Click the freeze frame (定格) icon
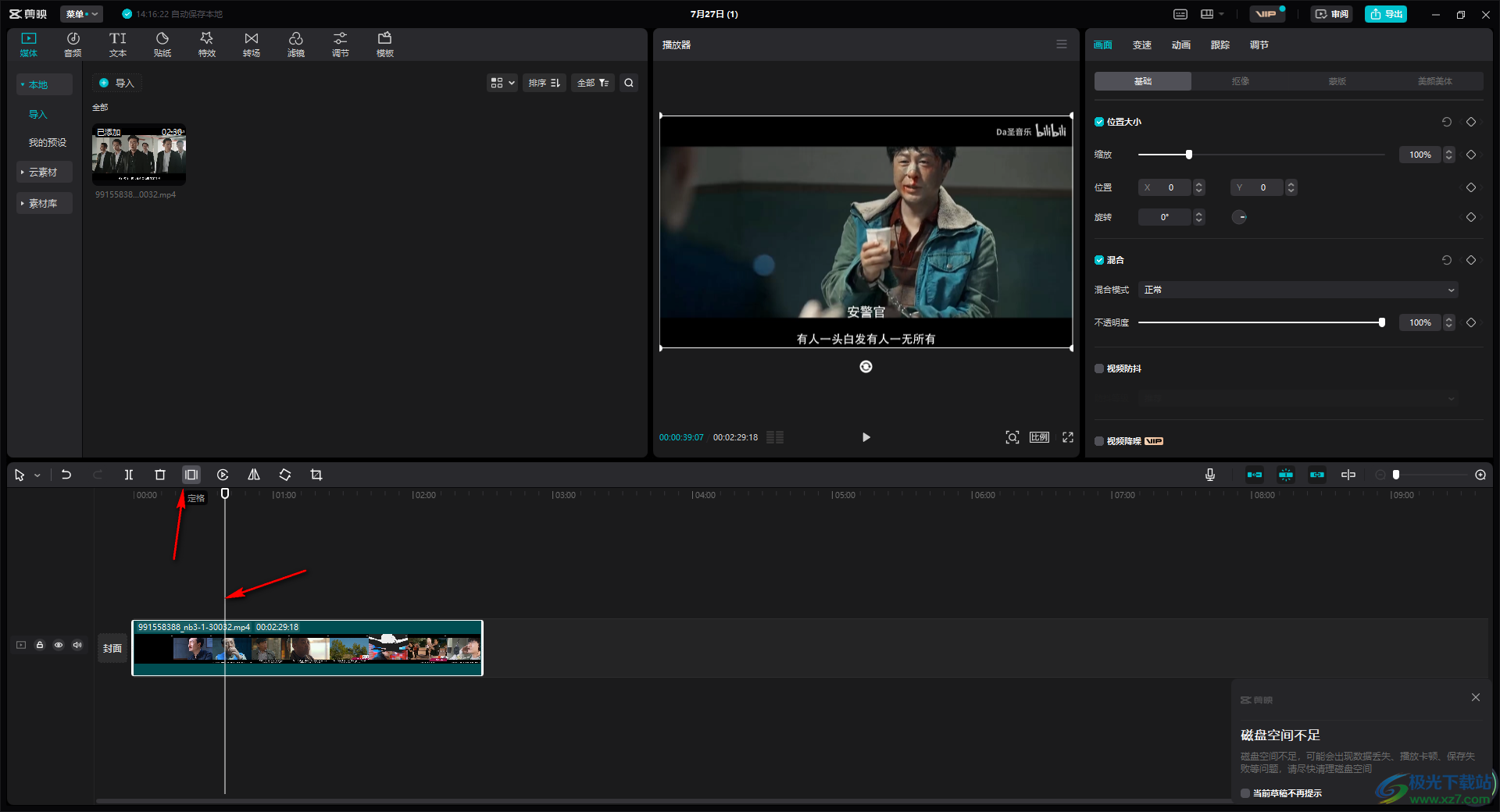 [191, 475]
